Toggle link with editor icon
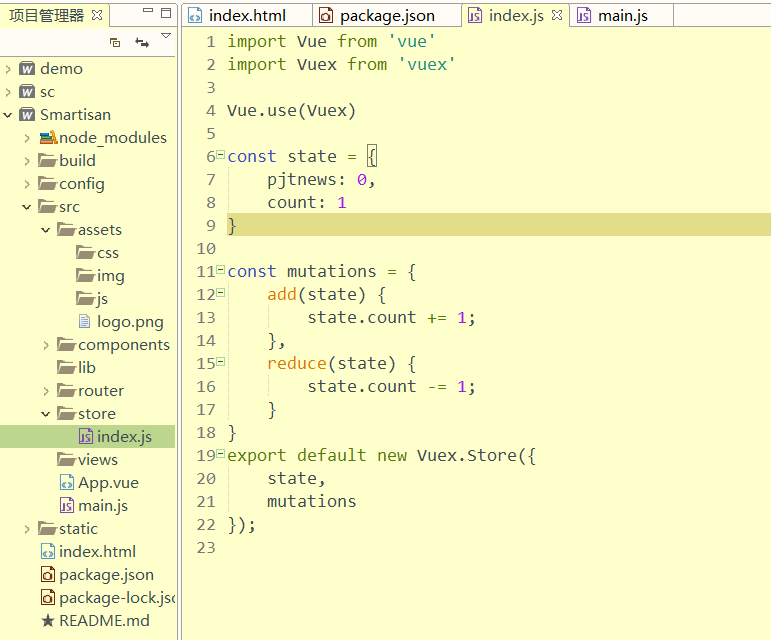Viewport: 771px width, 640px height. [x=142, y=43]
